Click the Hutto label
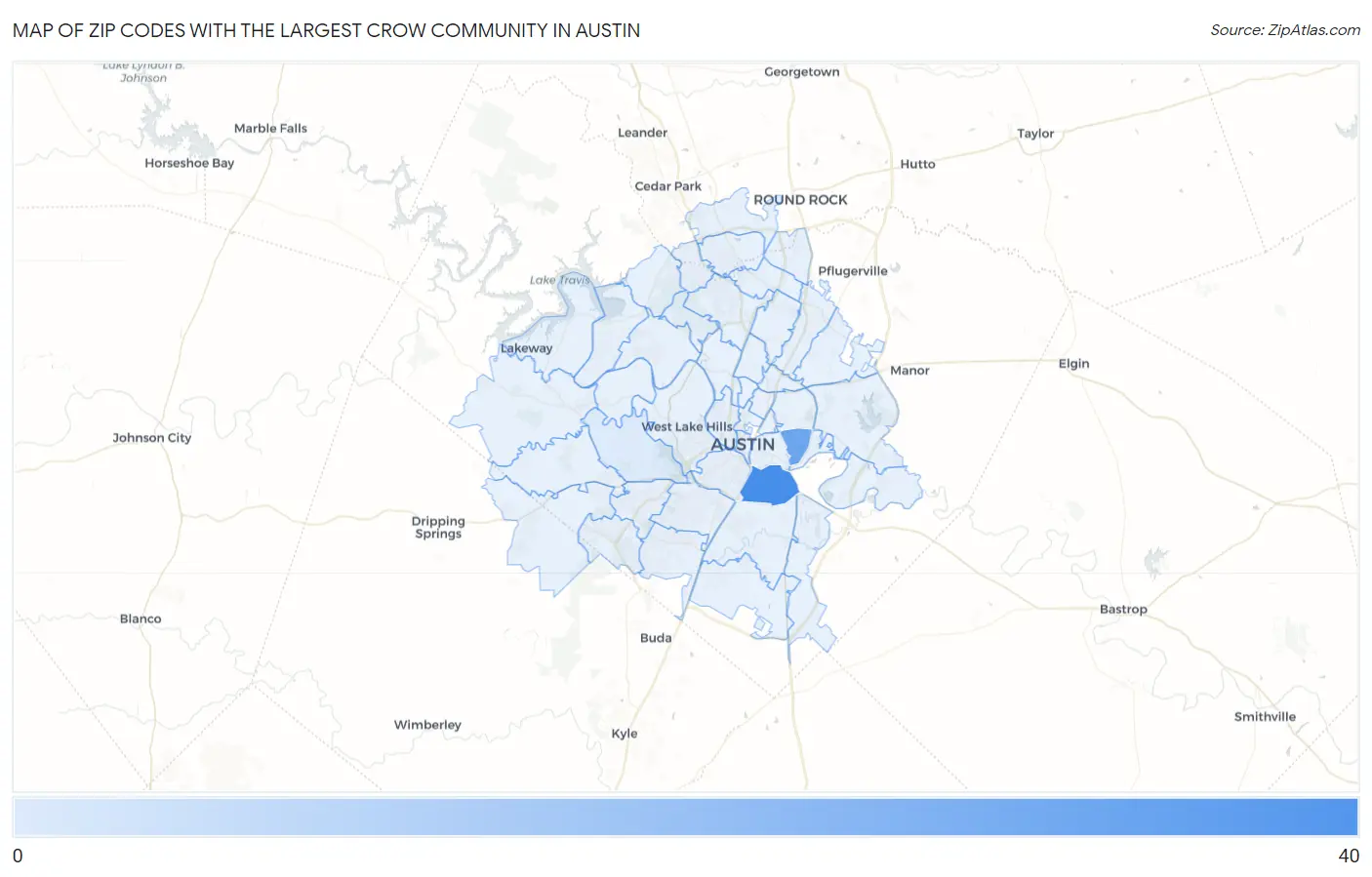The width and height of the screenshot is (1372, 877). pos(918,165)
